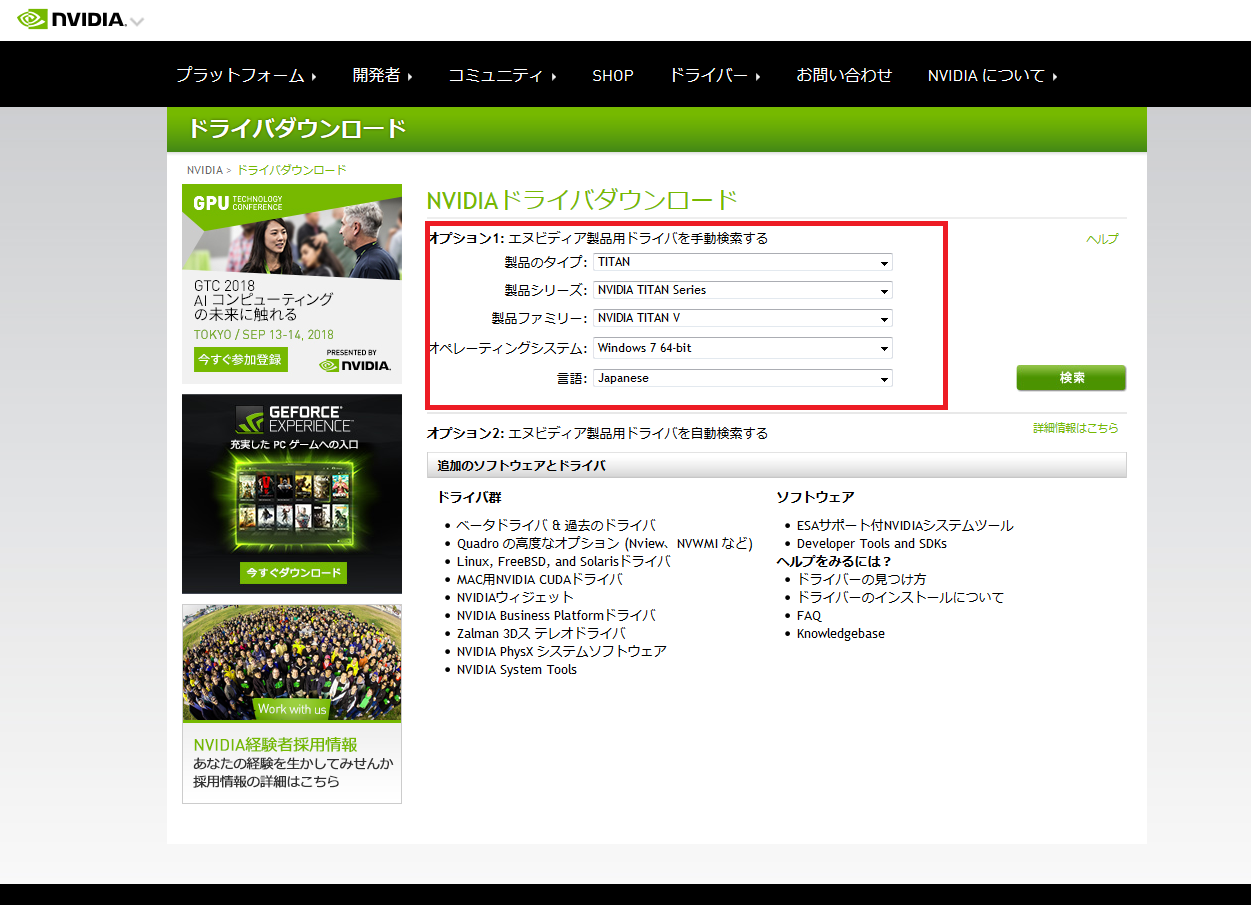1251x905 pixels.
Task: Open NVIDIA Business Platformドライバ link
Action: click(556, 615)
